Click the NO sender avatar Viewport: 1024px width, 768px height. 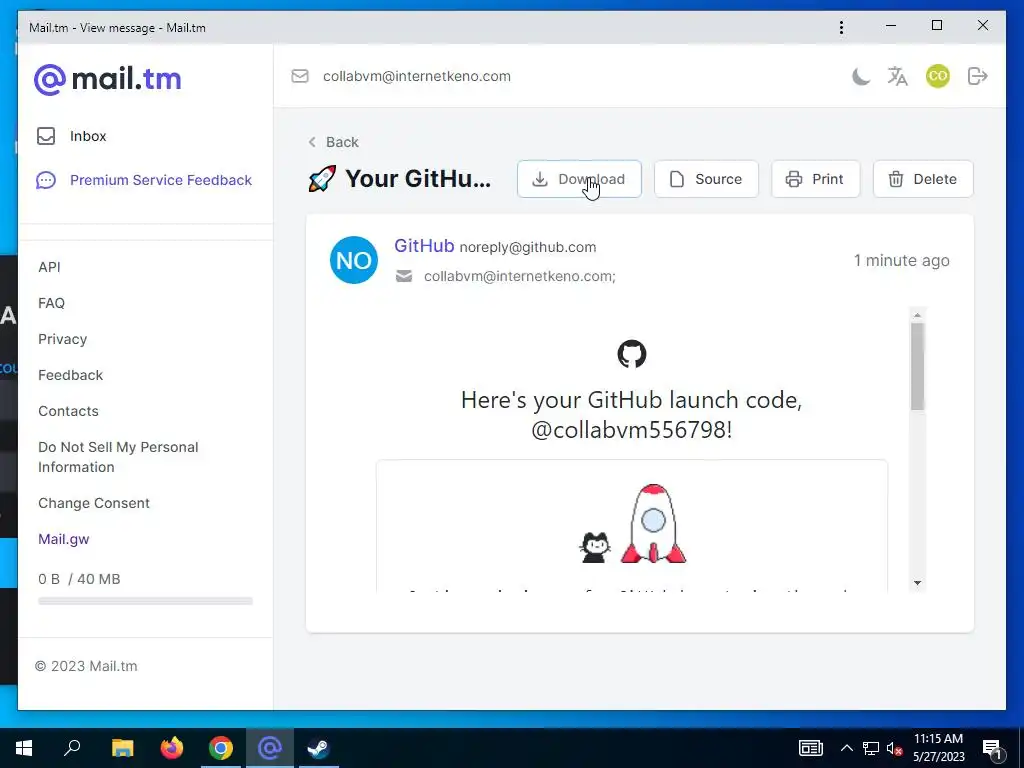coord(353,260)
